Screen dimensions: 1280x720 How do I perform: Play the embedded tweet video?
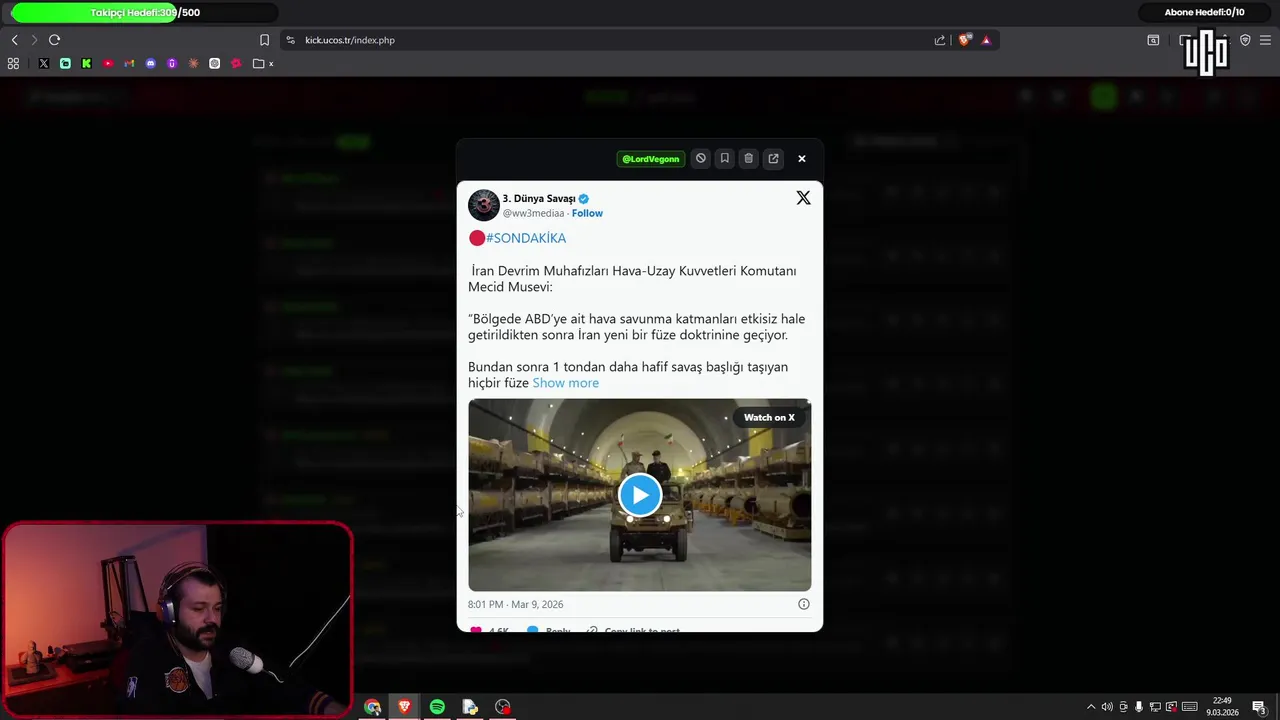(640, 495)
